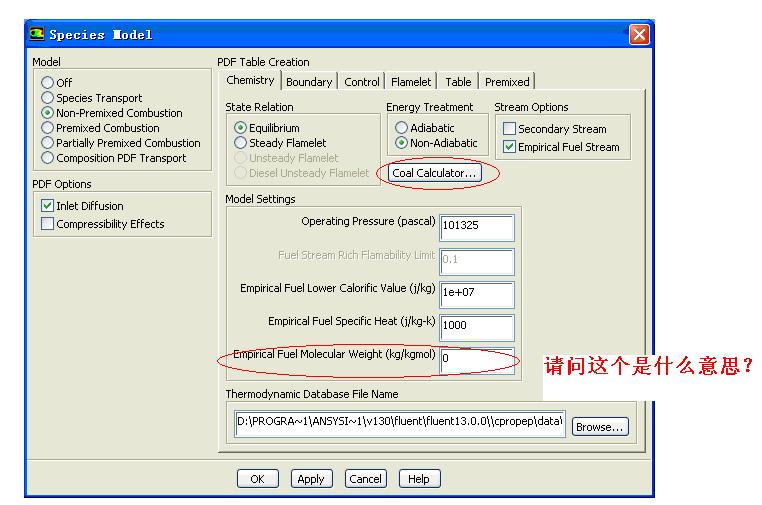Click the Browse button for database file
The image size is (762, 505).
pos(600,427)
